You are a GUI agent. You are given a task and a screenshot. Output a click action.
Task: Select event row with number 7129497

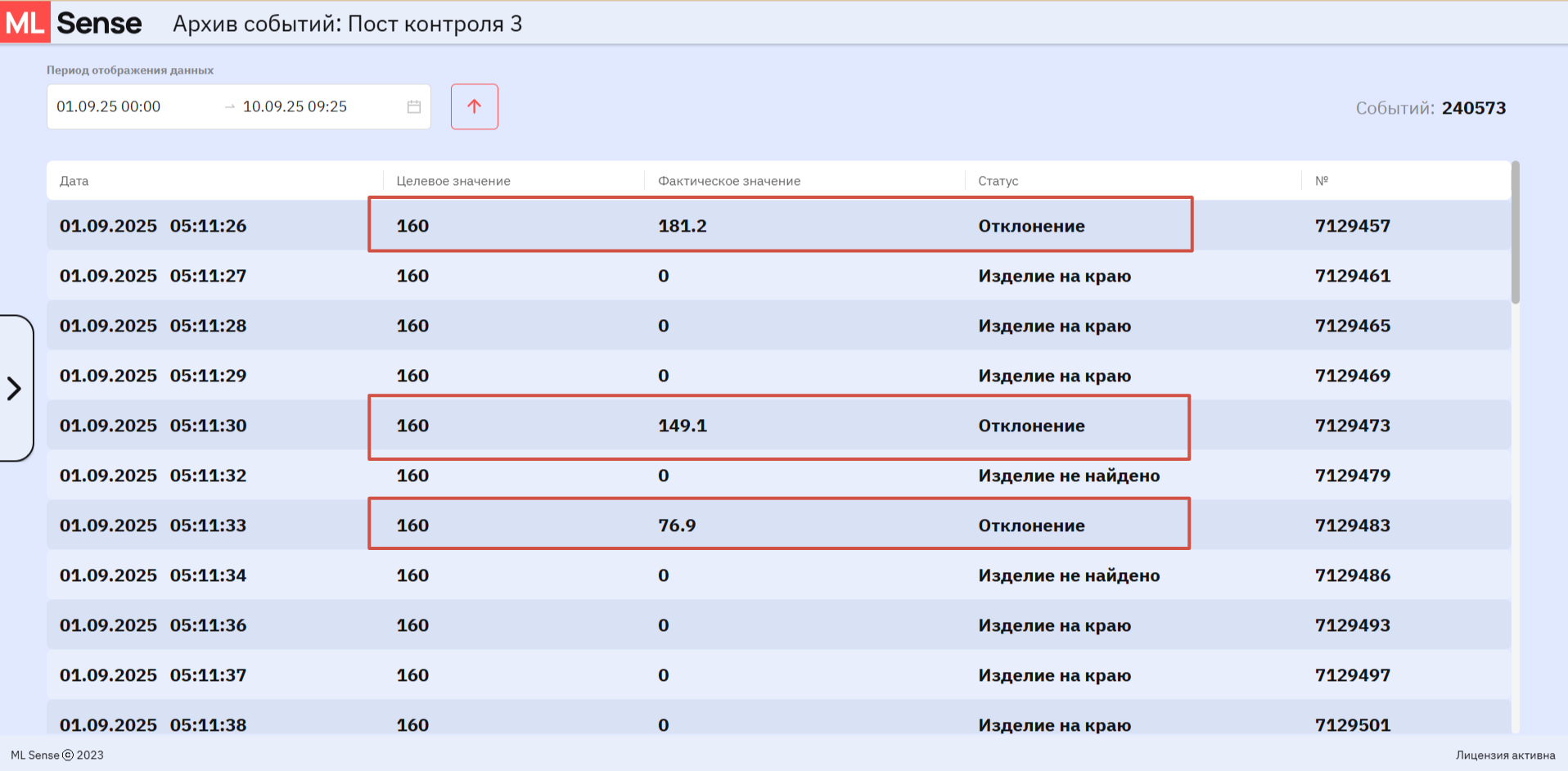coord(1352,675)
